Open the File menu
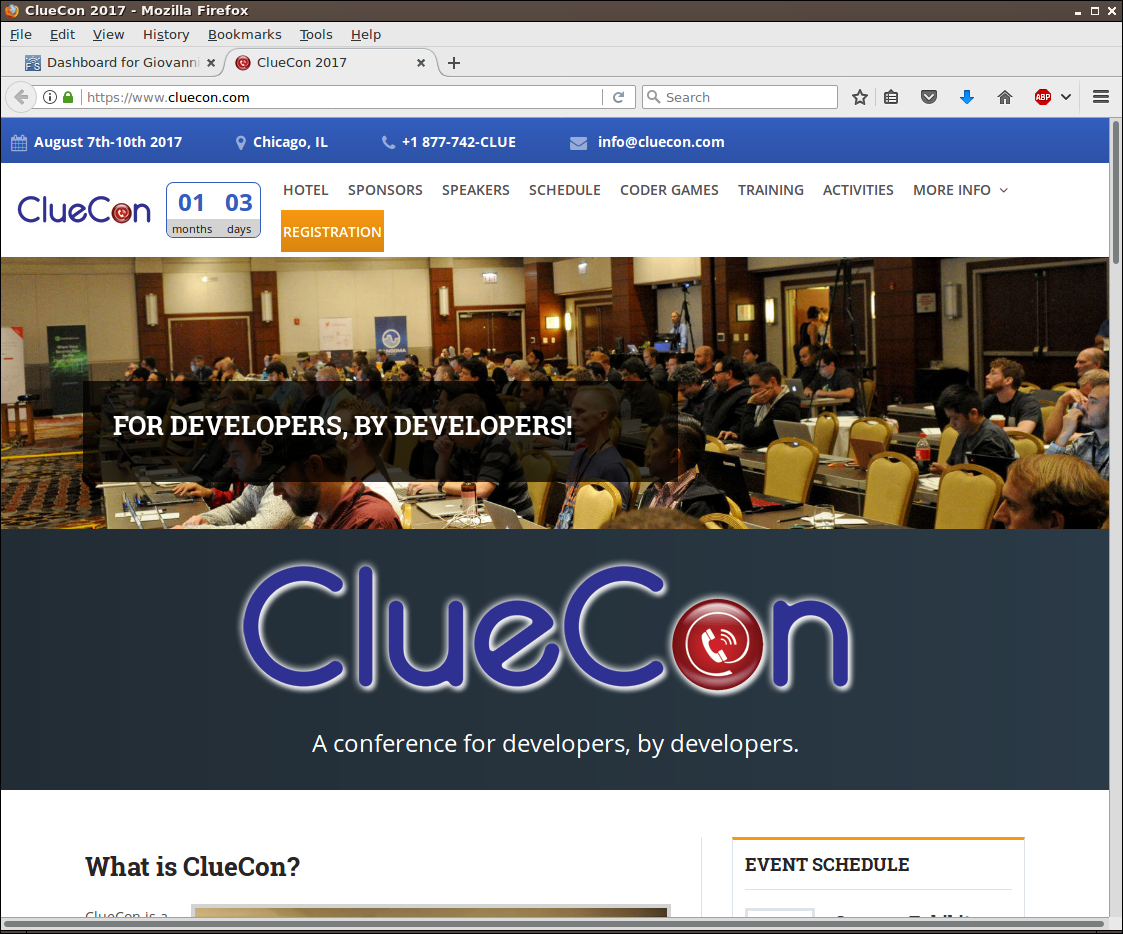The width and height of the screenshot is (1123, 934). pyautogui.click(x=21, y=34)
